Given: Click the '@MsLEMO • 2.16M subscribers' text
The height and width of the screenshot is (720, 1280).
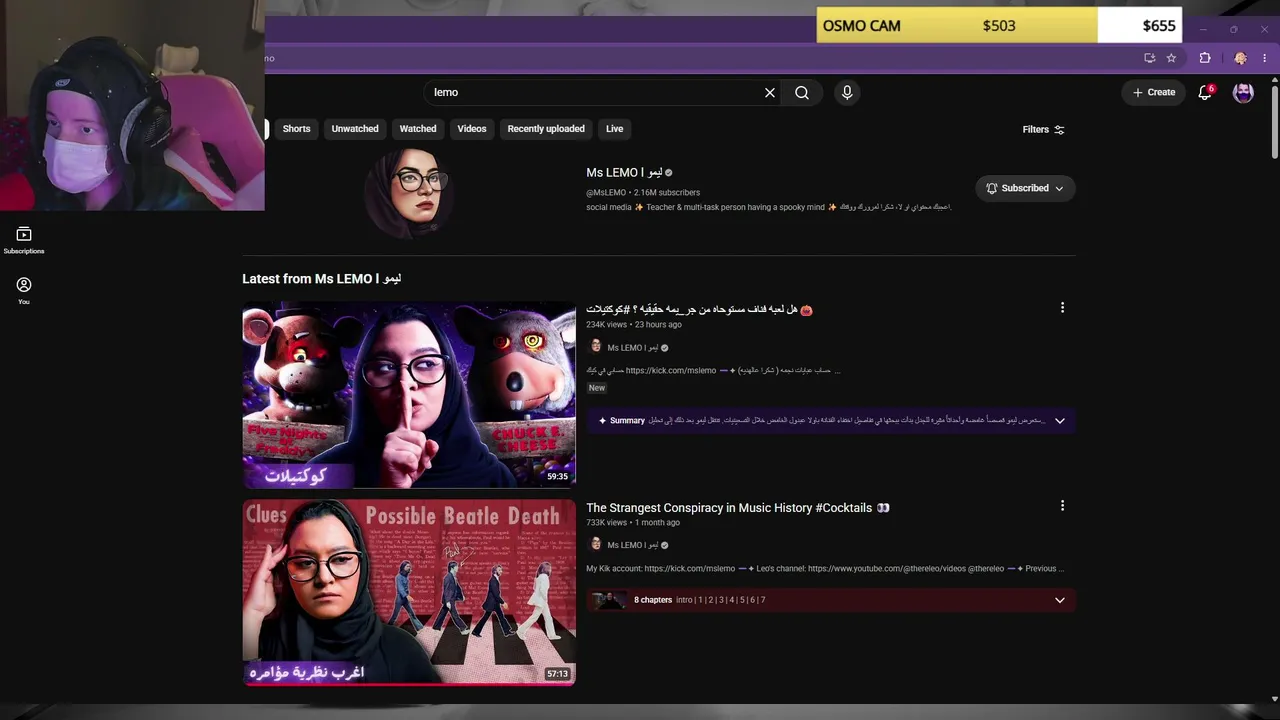Looking at the screenshot, I should 643,193.
